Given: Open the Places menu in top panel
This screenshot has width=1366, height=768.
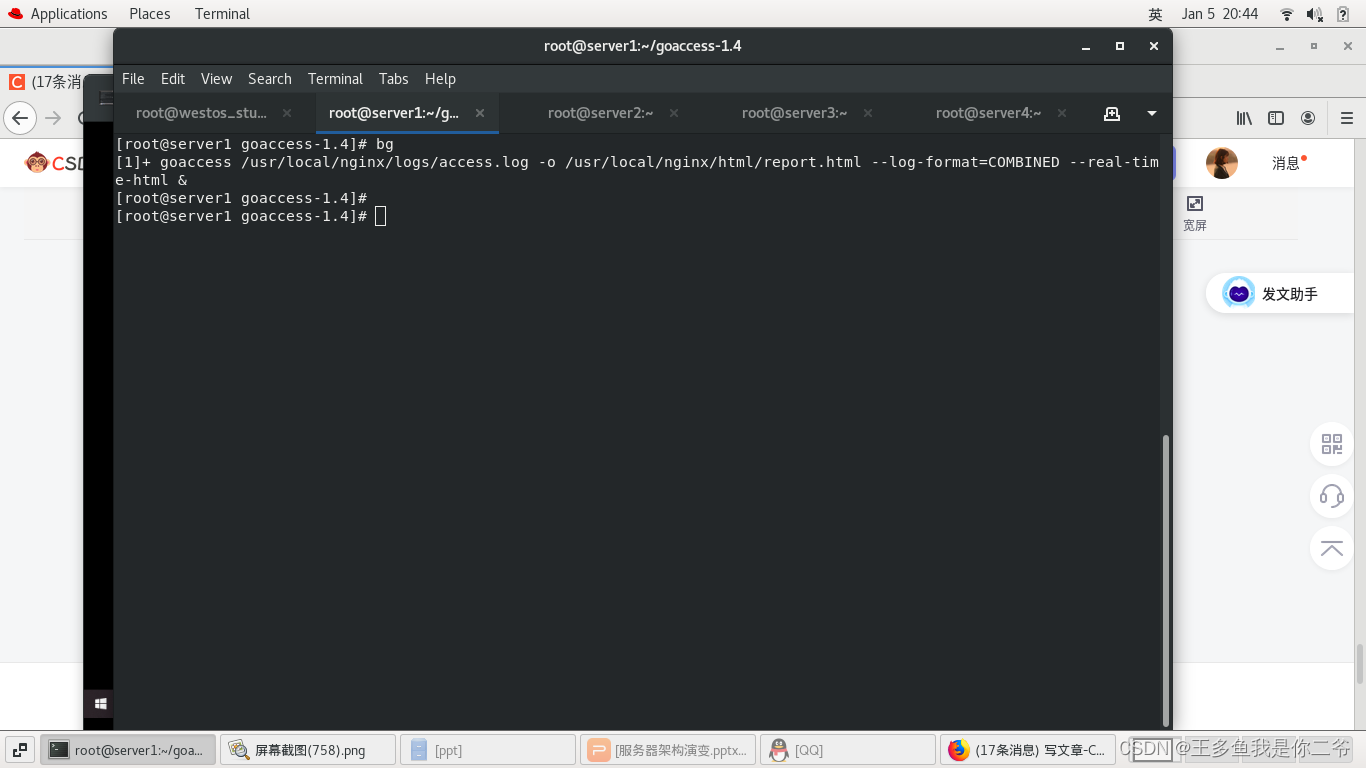Looking at the screenshot, I should tap(150, 14).
